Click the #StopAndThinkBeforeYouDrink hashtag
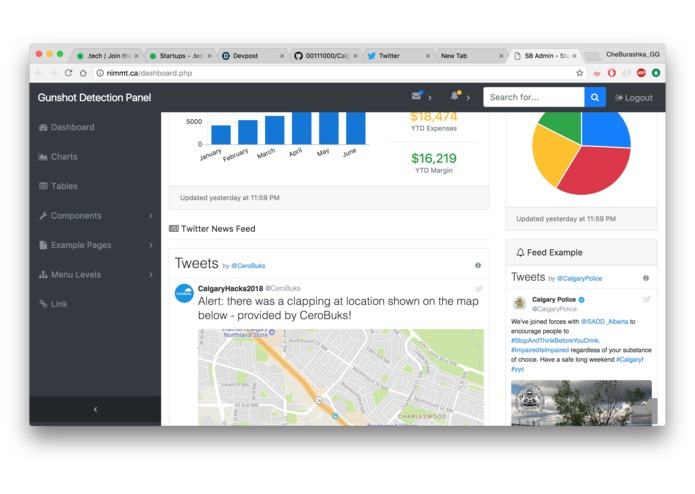Viewport: 695px width, 494px height. click(x=554, y=340)
